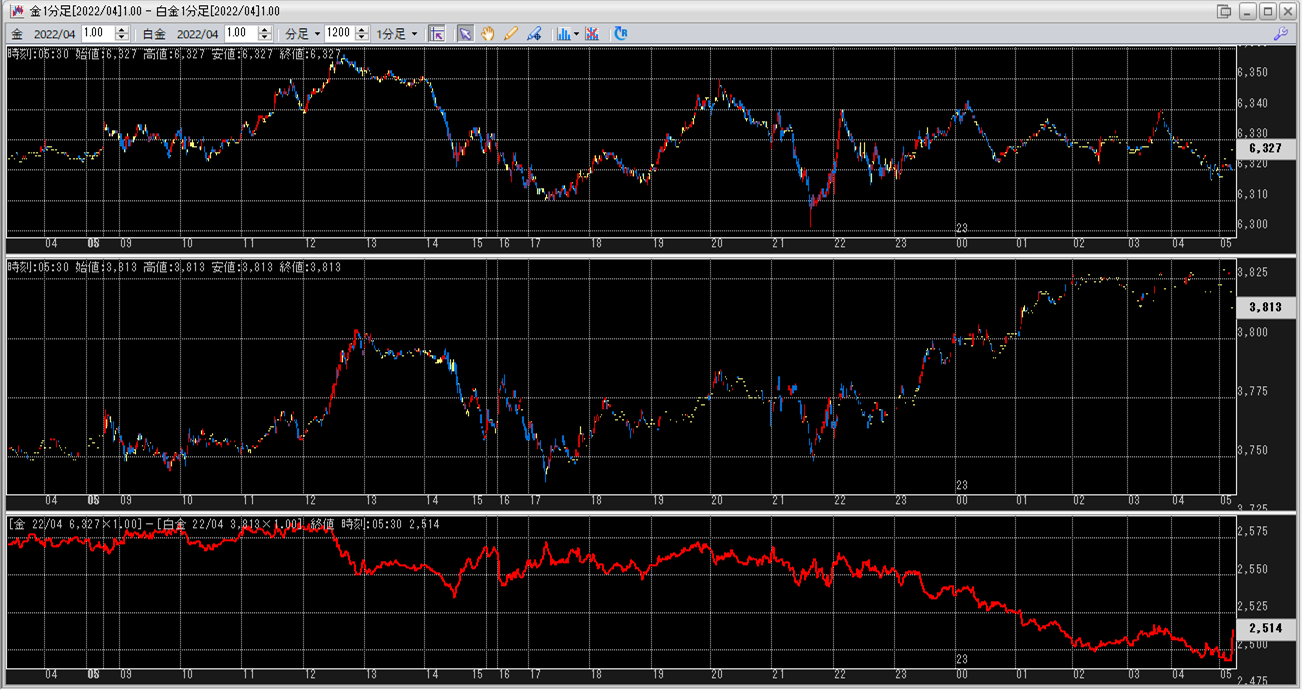Increase the bar count 1200 spinner
The width and height of the screenshot is (1302, 690).
362,29
